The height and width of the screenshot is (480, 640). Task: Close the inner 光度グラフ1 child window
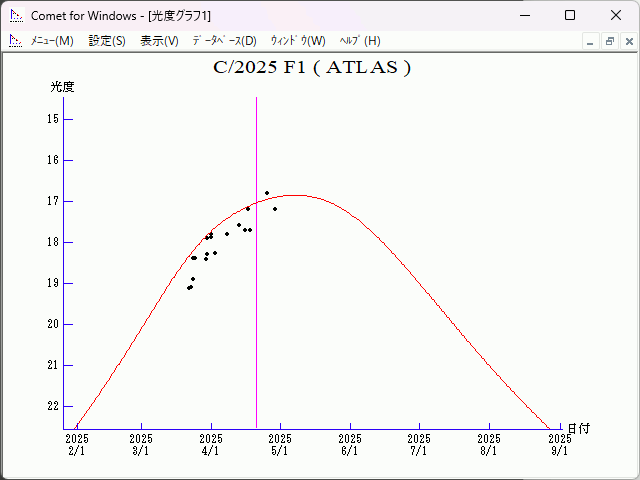628,42
